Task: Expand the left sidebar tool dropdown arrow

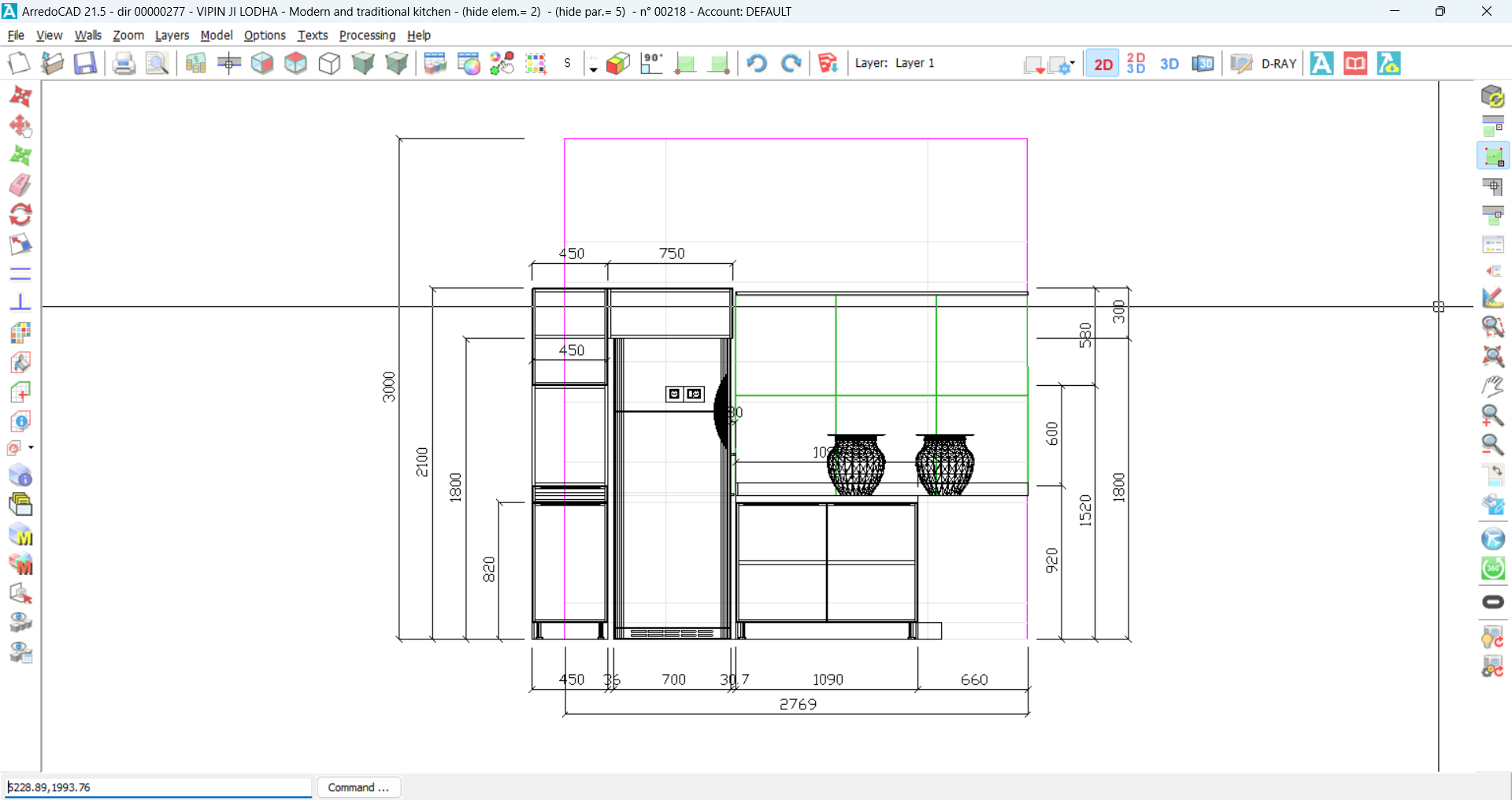Action: [x=31, y=447]
